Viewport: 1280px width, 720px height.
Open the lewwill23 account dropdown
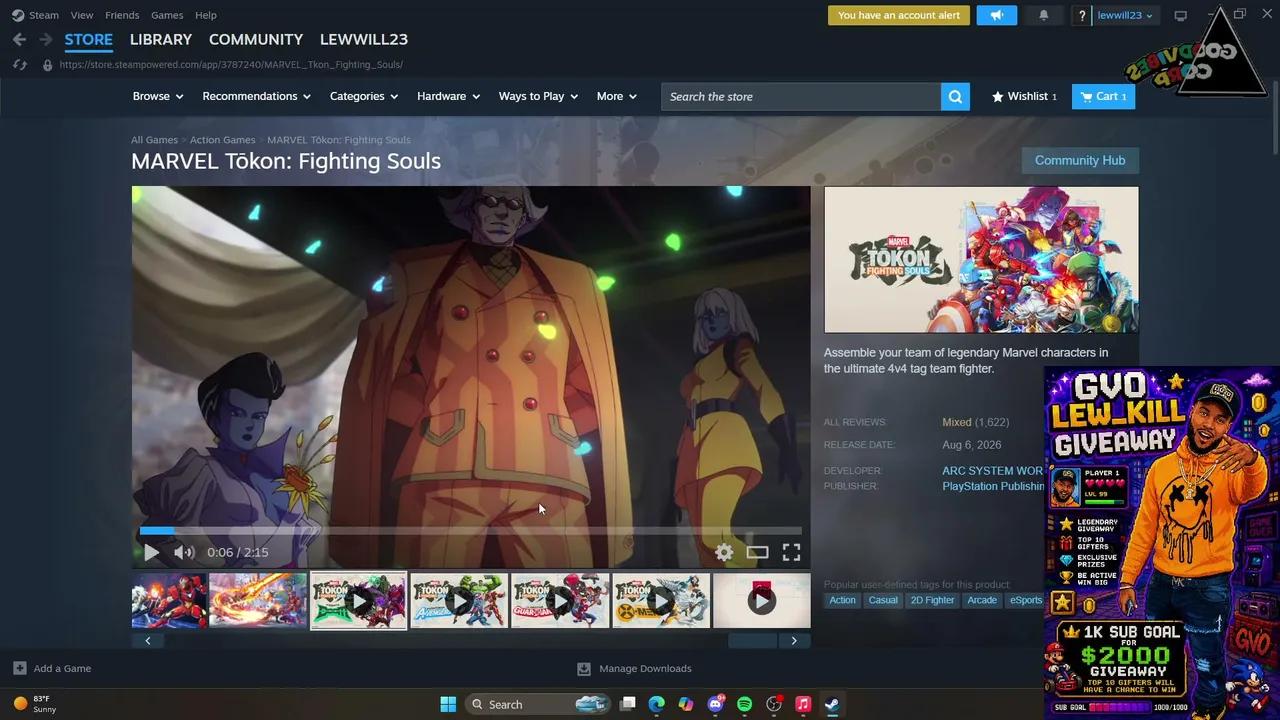click(x=1125, y=15)
